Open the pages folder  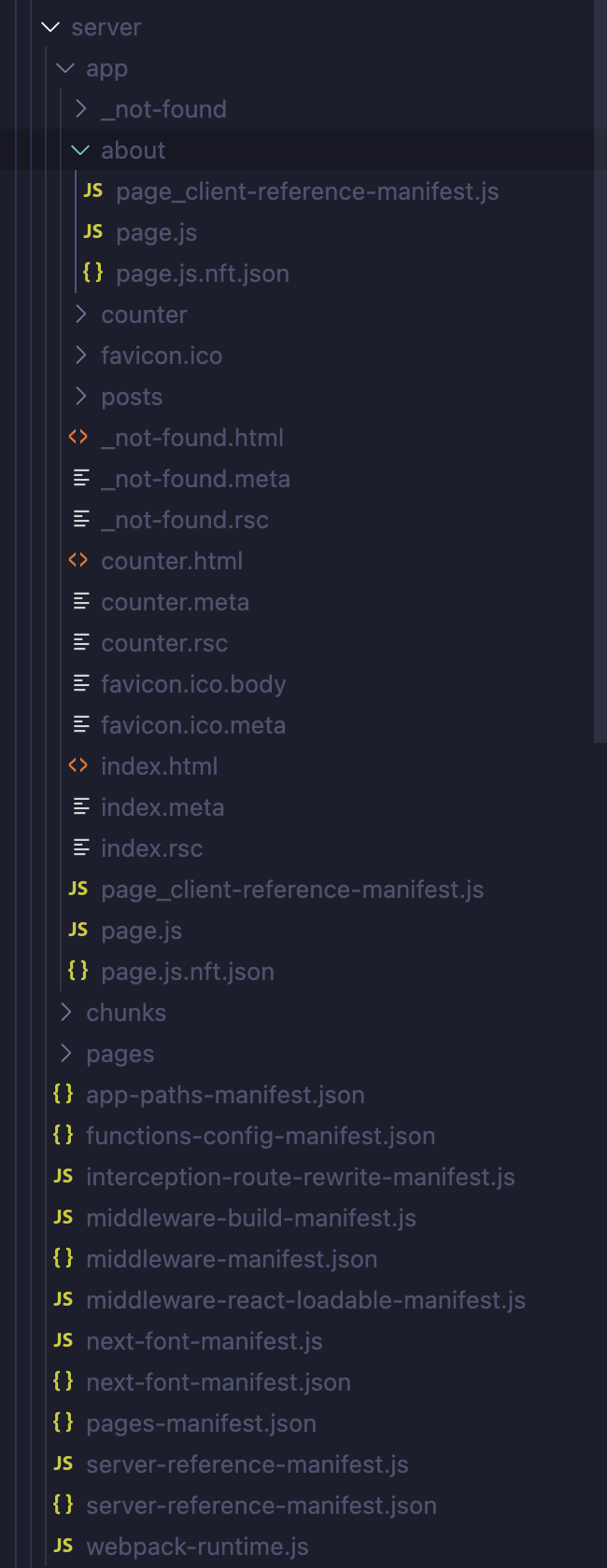click(x=120, y=1054)
